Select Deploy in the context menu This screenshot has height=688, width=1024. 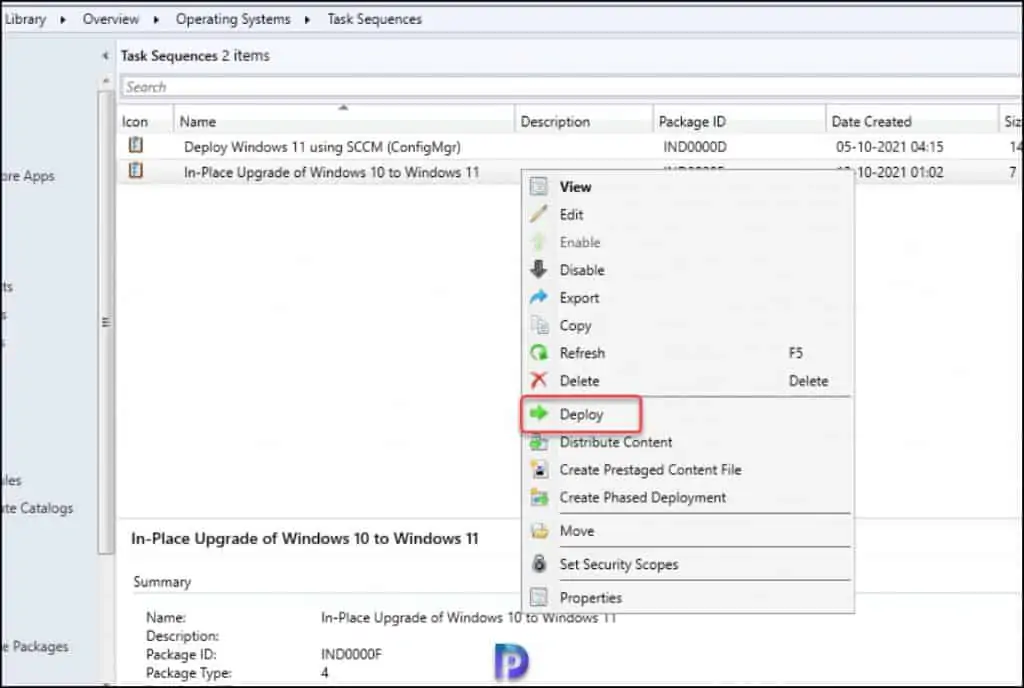[688, 414]
